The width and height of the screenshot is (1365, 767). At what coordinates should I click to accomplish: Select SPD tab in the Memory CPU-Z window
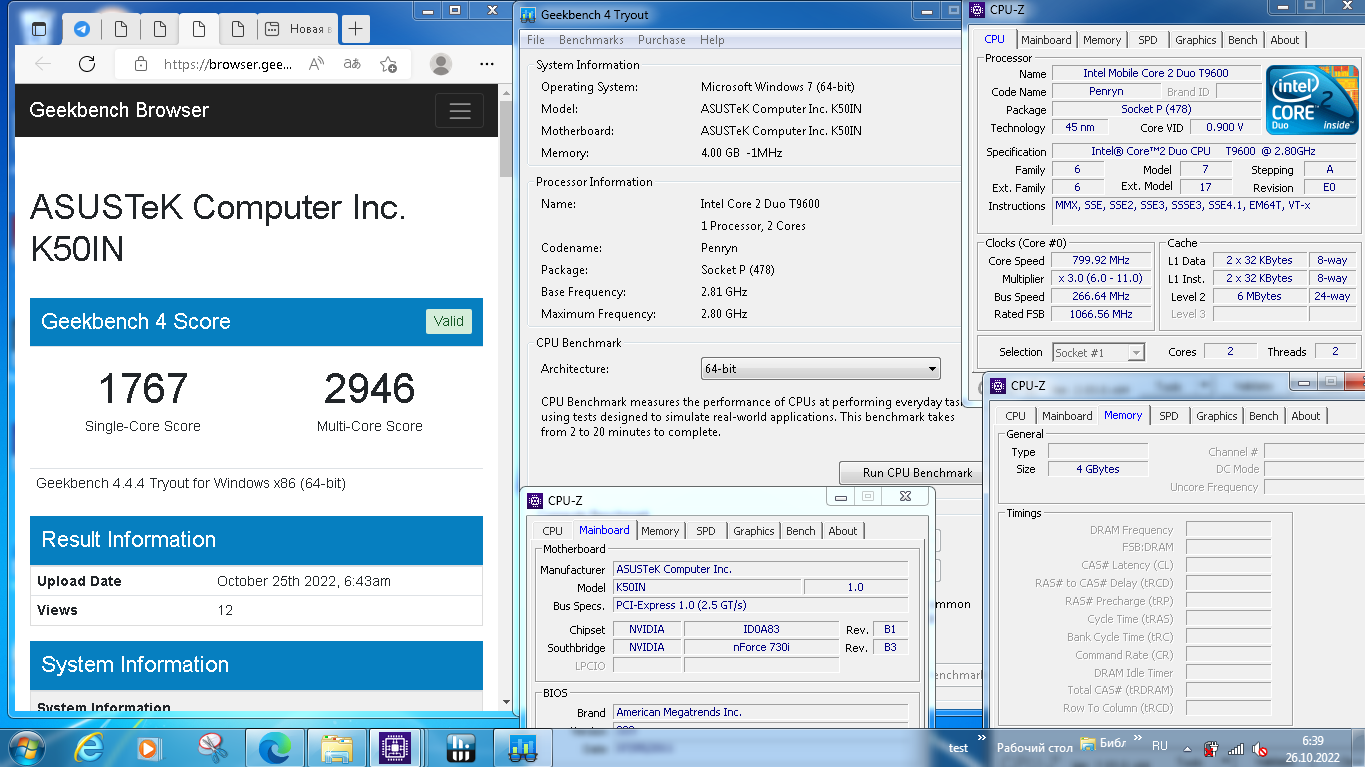click(1168, 416)
